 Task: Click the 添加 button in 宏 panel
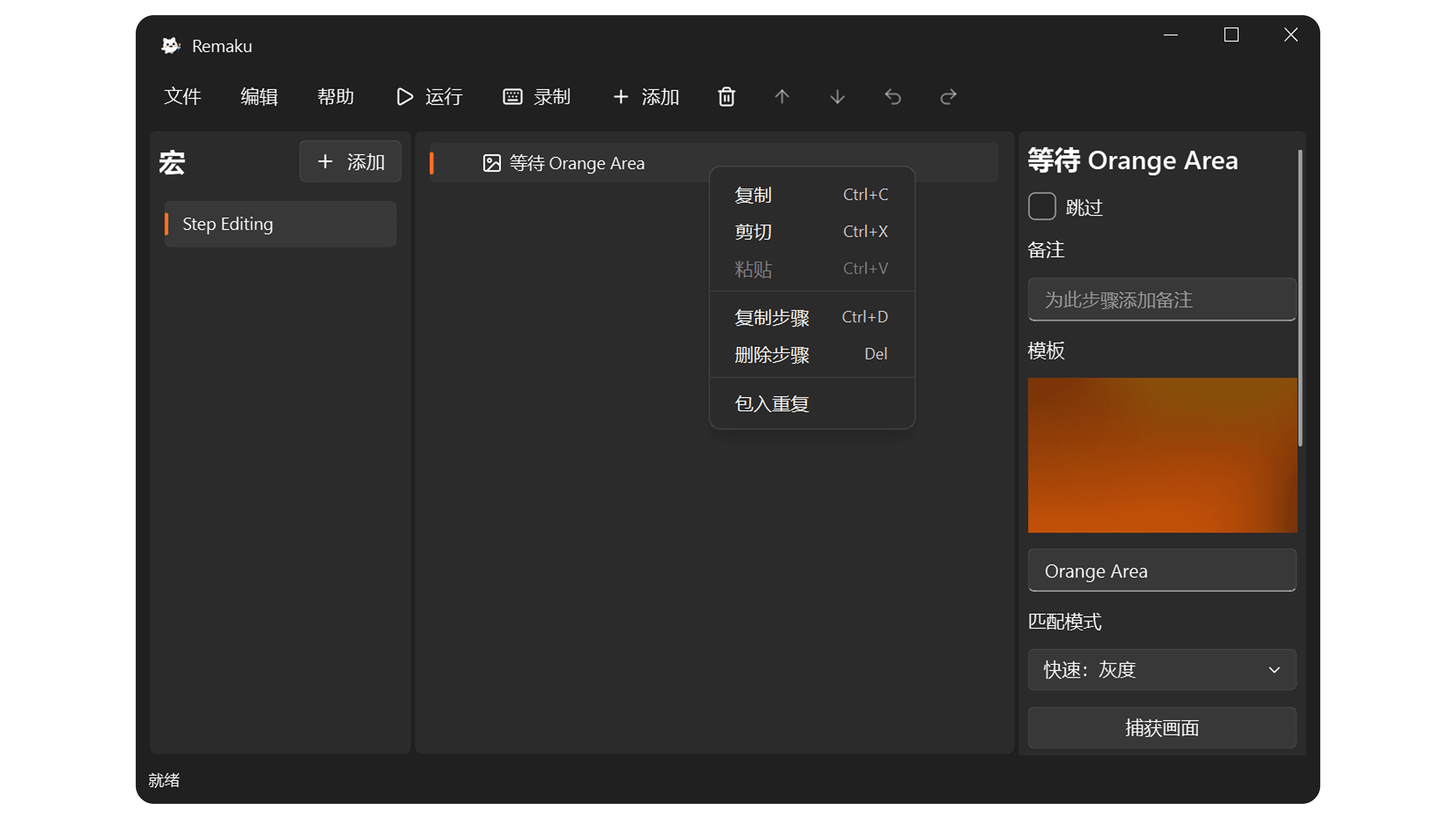[350, 162]
